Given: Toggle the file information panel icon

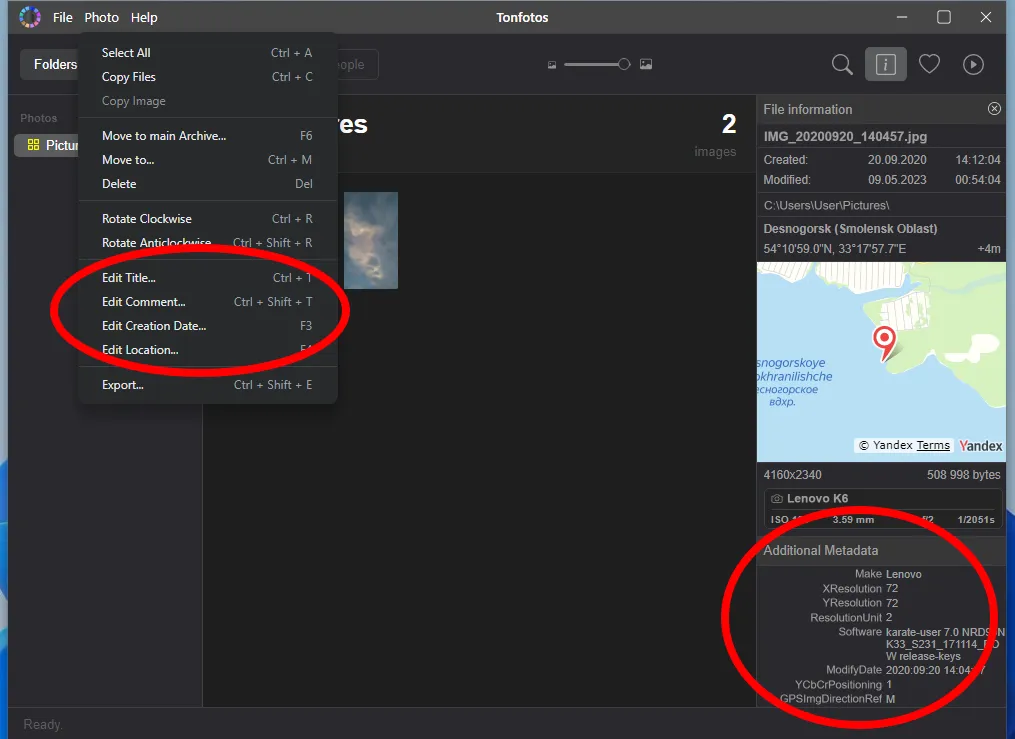Looking at the screenshot, I should pyautogui.click(x=886, y=64).
